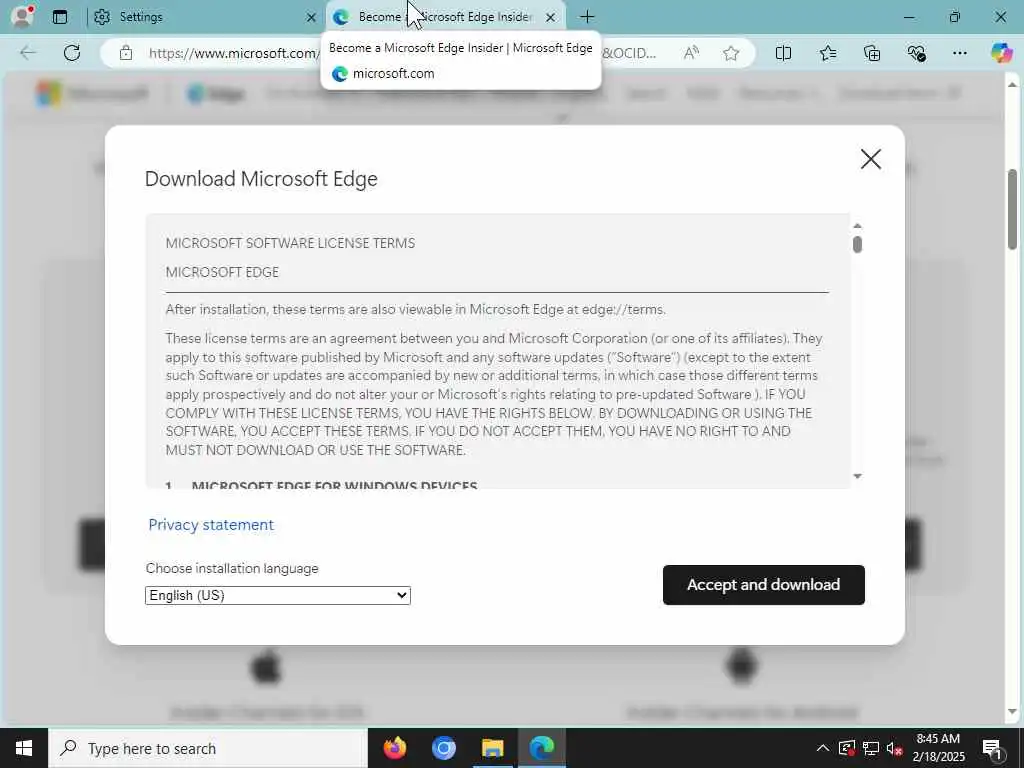Launch Firefox from the taskbar

coord(394,748)
